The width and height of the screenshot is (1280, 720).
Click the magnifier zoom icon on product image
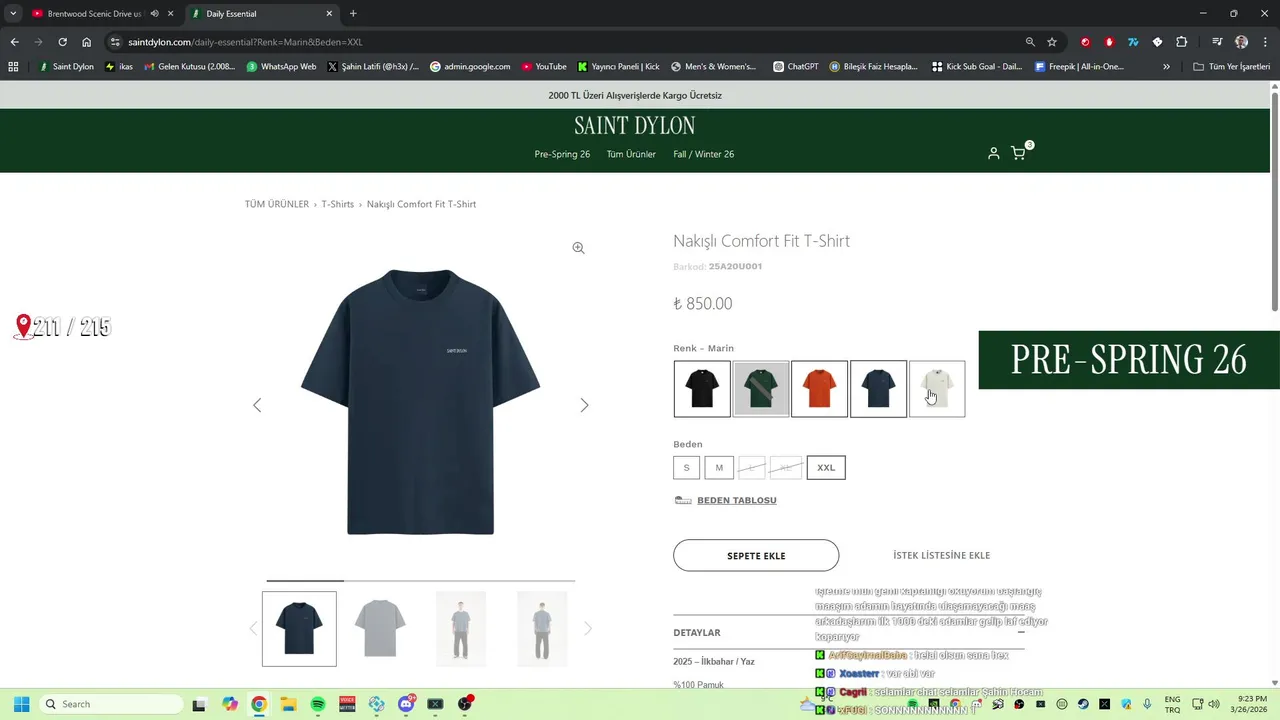pyautogui.click(x=578, y=248)
